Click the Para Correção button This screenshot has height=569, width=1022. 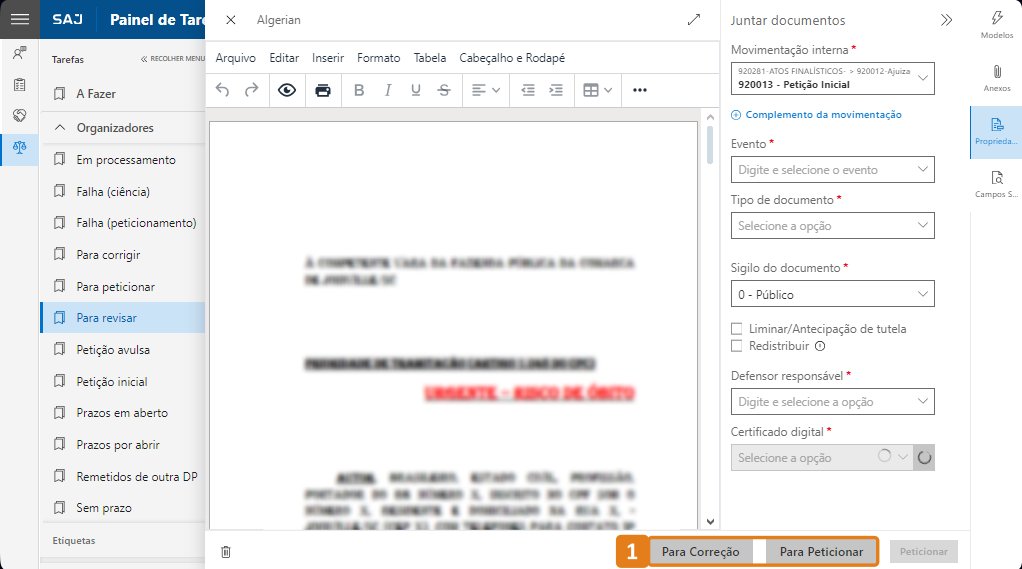tap(701, 552)
